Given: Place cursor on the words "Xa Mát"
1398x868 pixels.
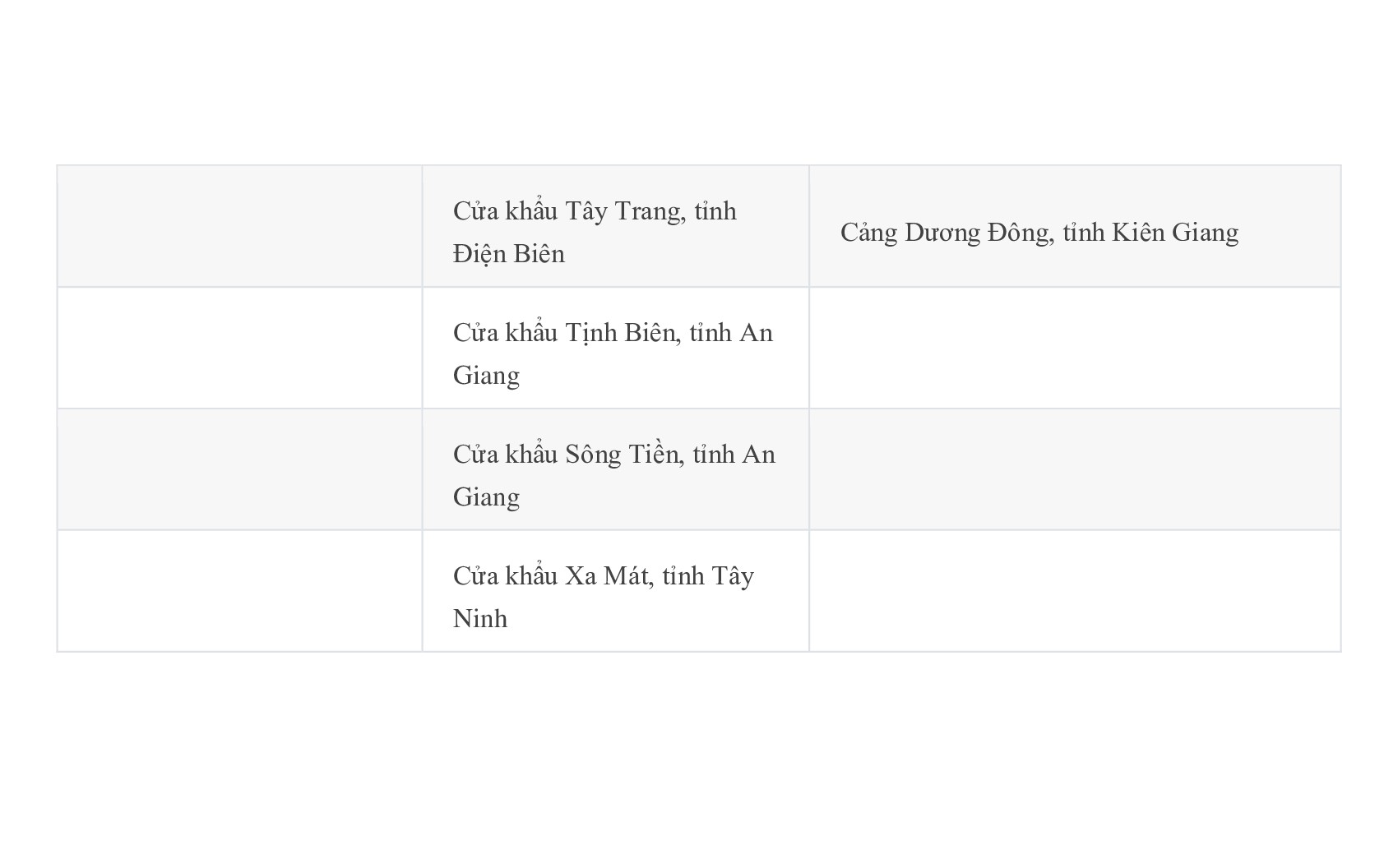Looking at the screenshot, I should 606,576.
